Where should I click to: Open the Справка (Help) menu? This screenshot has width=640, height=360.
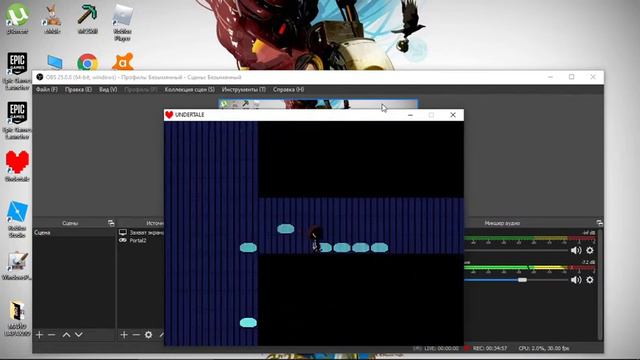[288, 89]
